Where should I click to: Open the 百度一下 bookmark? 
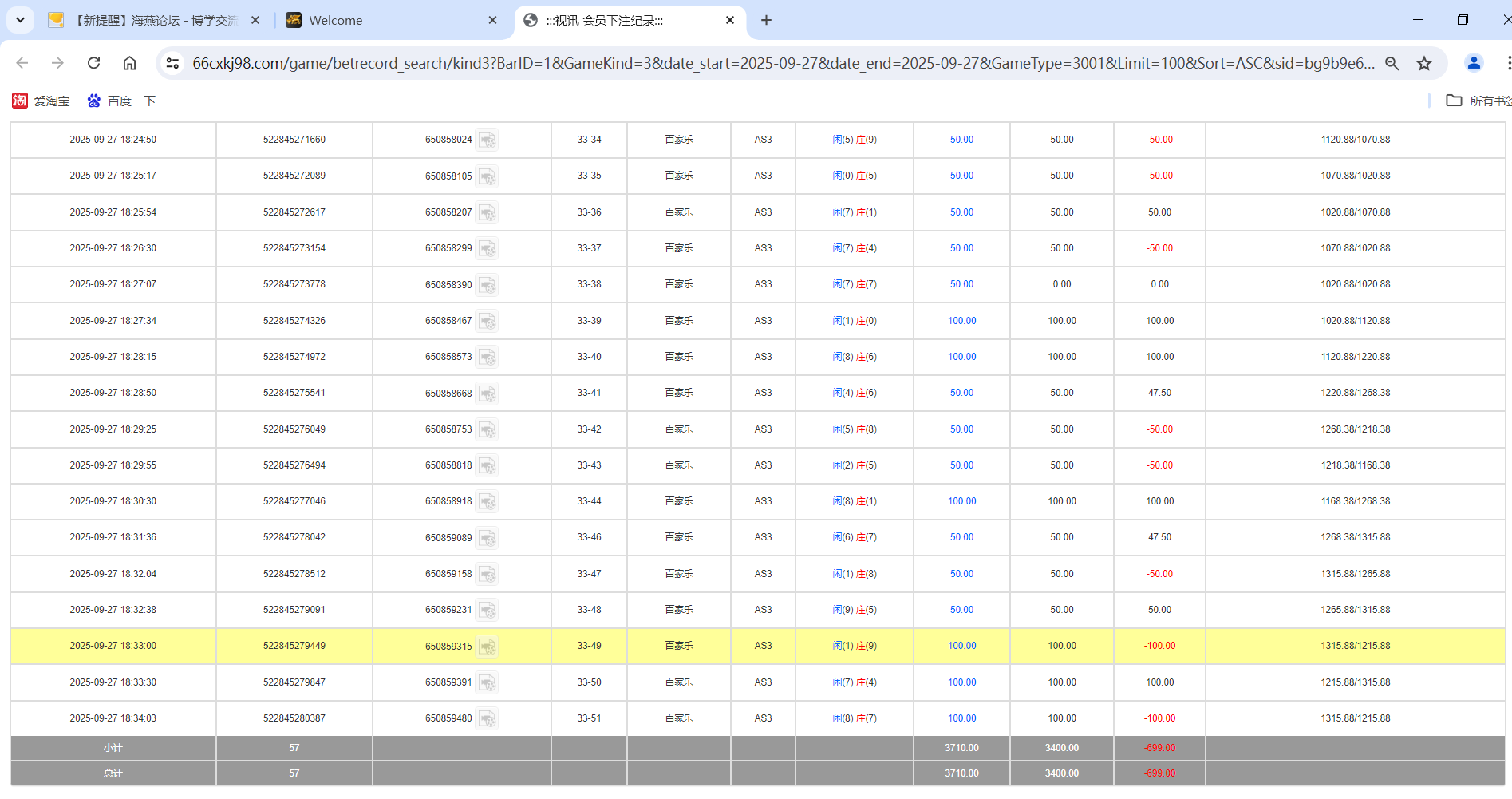(121, 101)
